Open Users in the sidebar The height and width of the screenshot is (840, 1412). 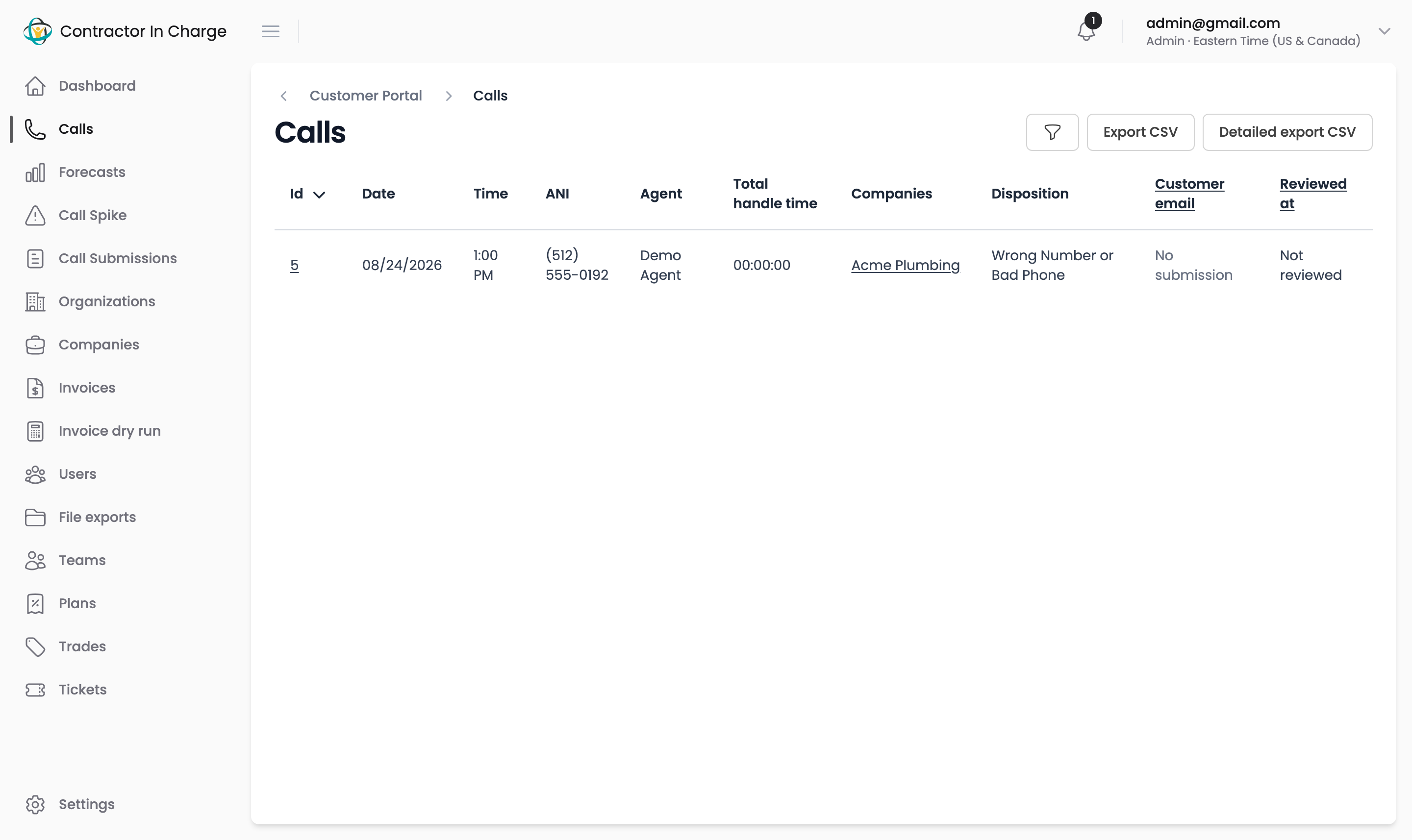point(77,474)
